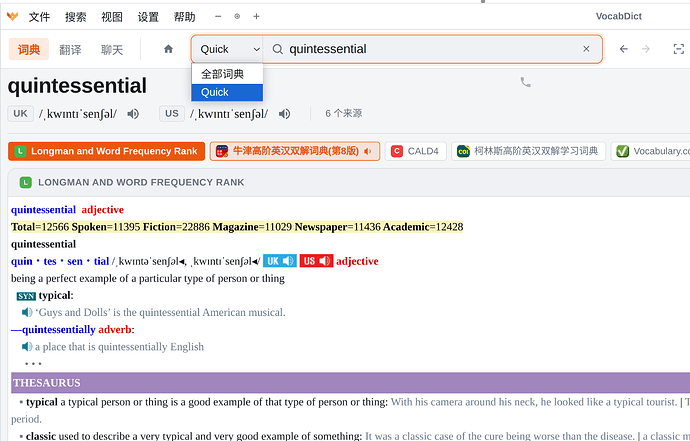Image resolution: width=690 pixels, height=441 pixels.
Task: Click the zoom in plus icon
Action: [256, 16]
